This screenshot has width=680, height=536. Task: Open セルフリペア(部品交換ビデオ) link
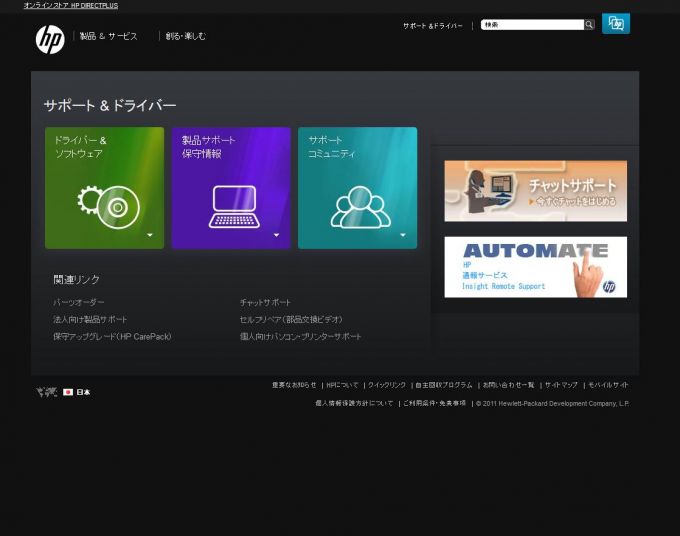click(291, 320)
